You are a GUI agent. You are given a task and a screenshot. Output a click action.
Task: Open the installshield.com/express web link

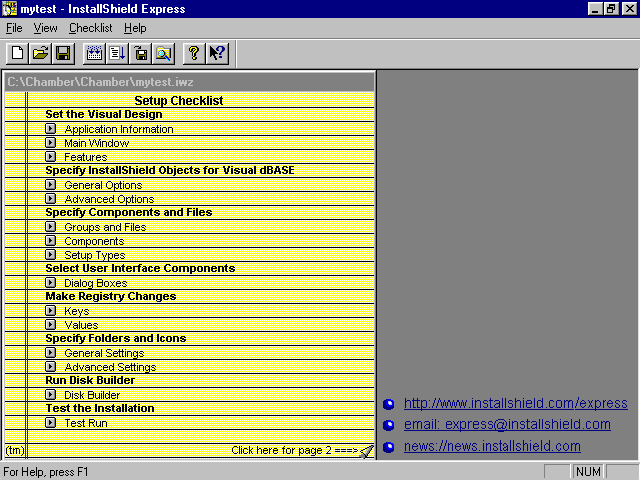point(516,403)
